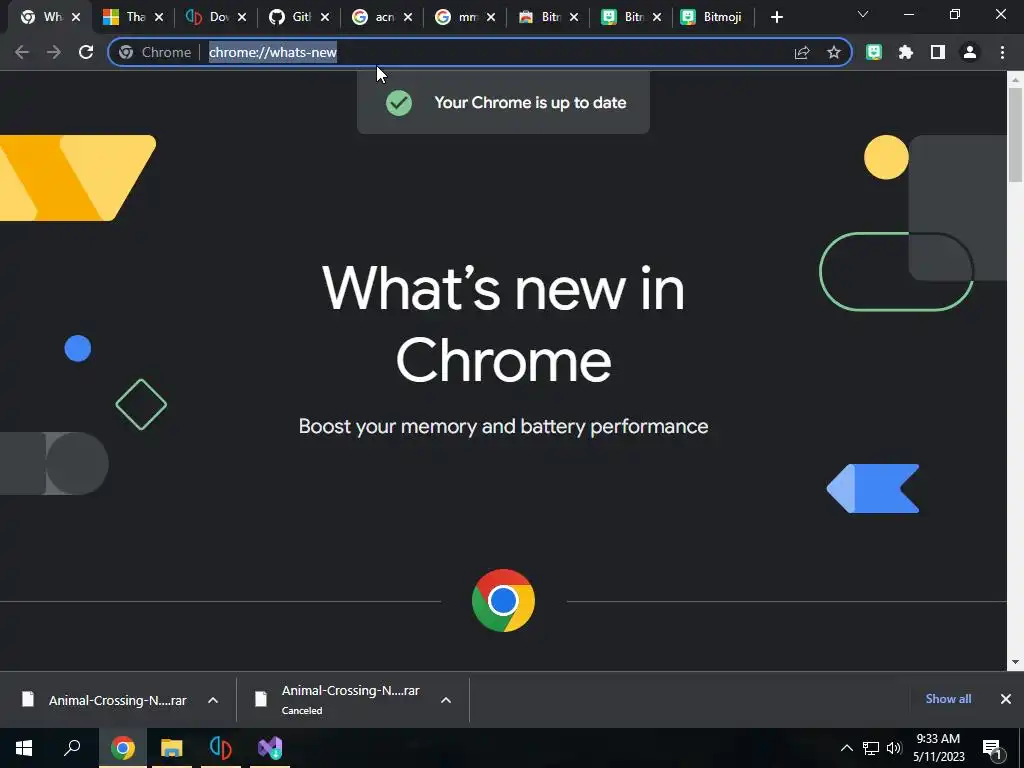
Task: Open the network status tray icon
Action: [871, 748]
